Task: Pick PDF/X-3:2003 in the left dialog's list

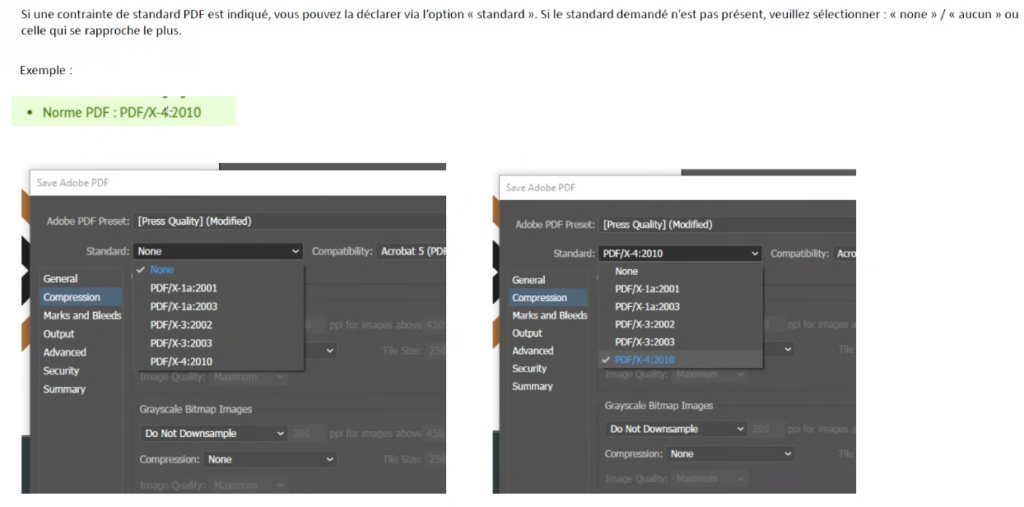Action: click(181, 343)
